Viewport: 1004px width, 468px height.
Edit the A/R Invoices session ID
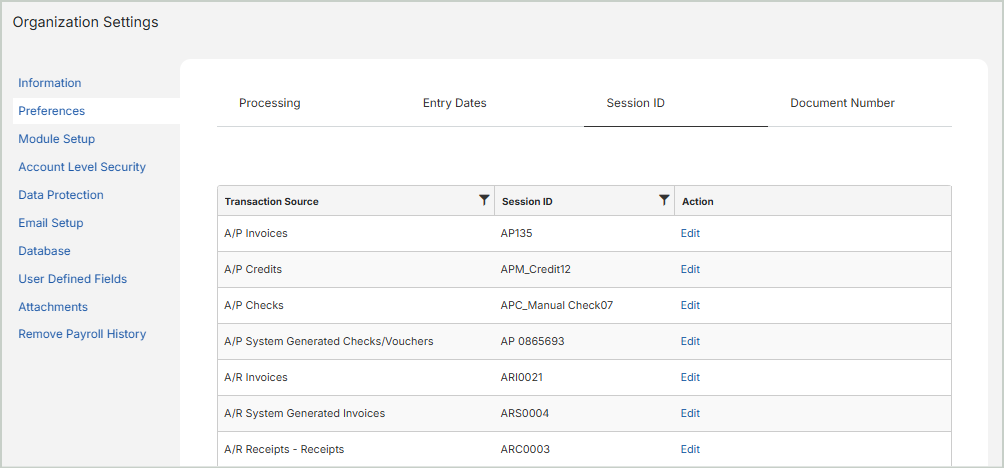[690, 377]
